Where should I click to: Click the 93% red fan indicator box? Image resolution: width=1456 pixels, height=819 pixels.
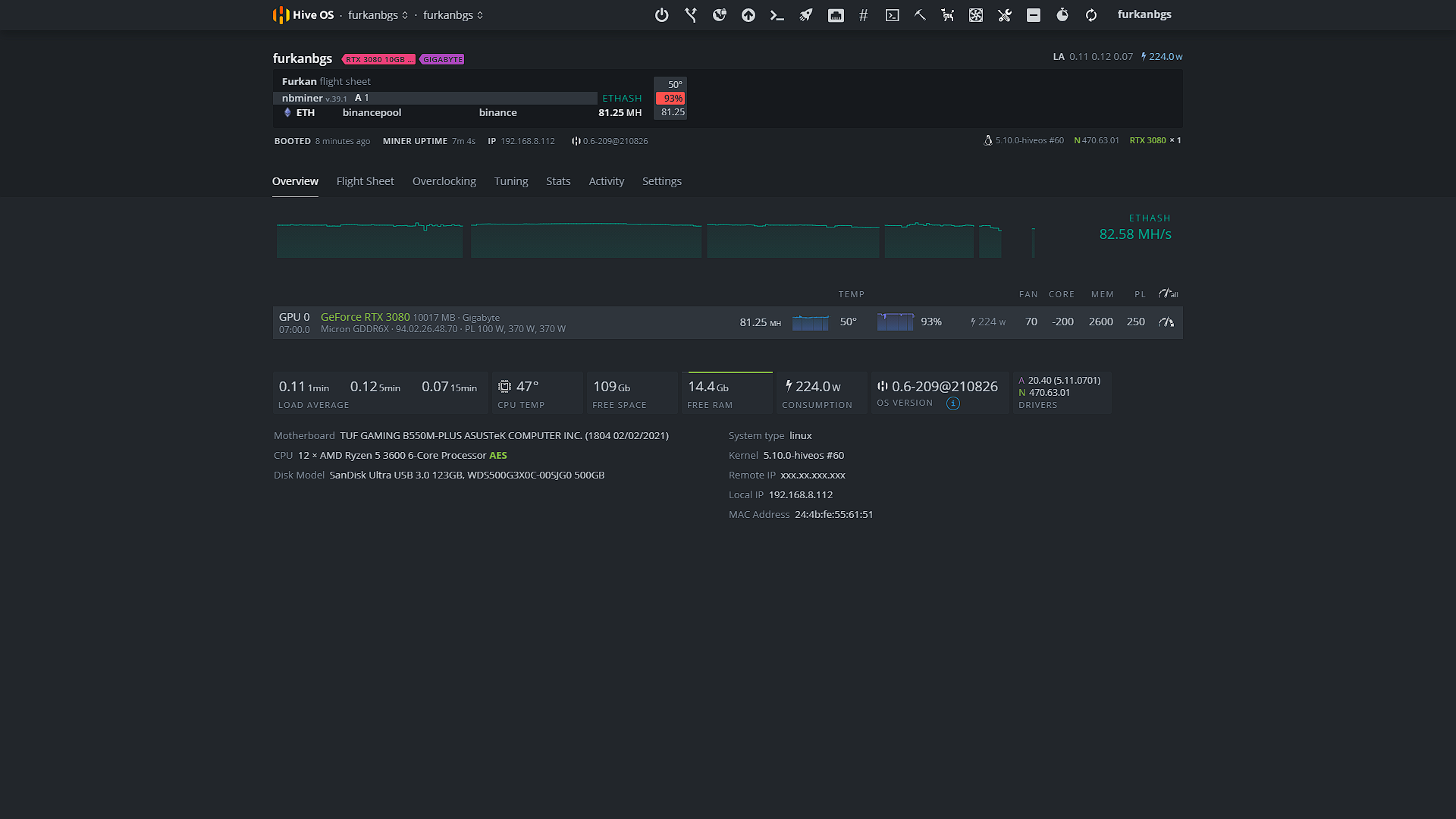click(670, 98)
